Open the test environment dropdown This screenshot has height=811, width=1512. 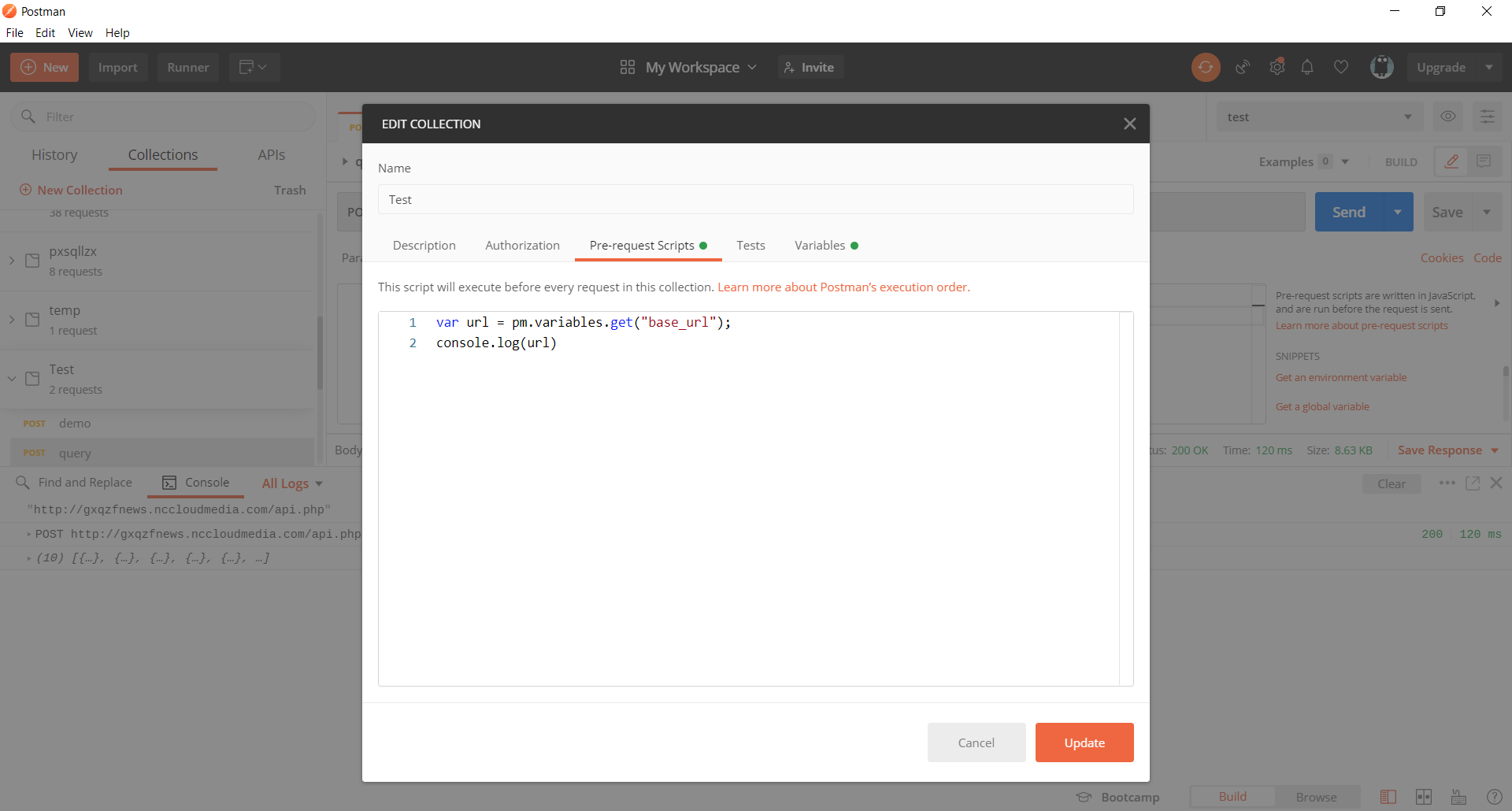(1320, 117)
